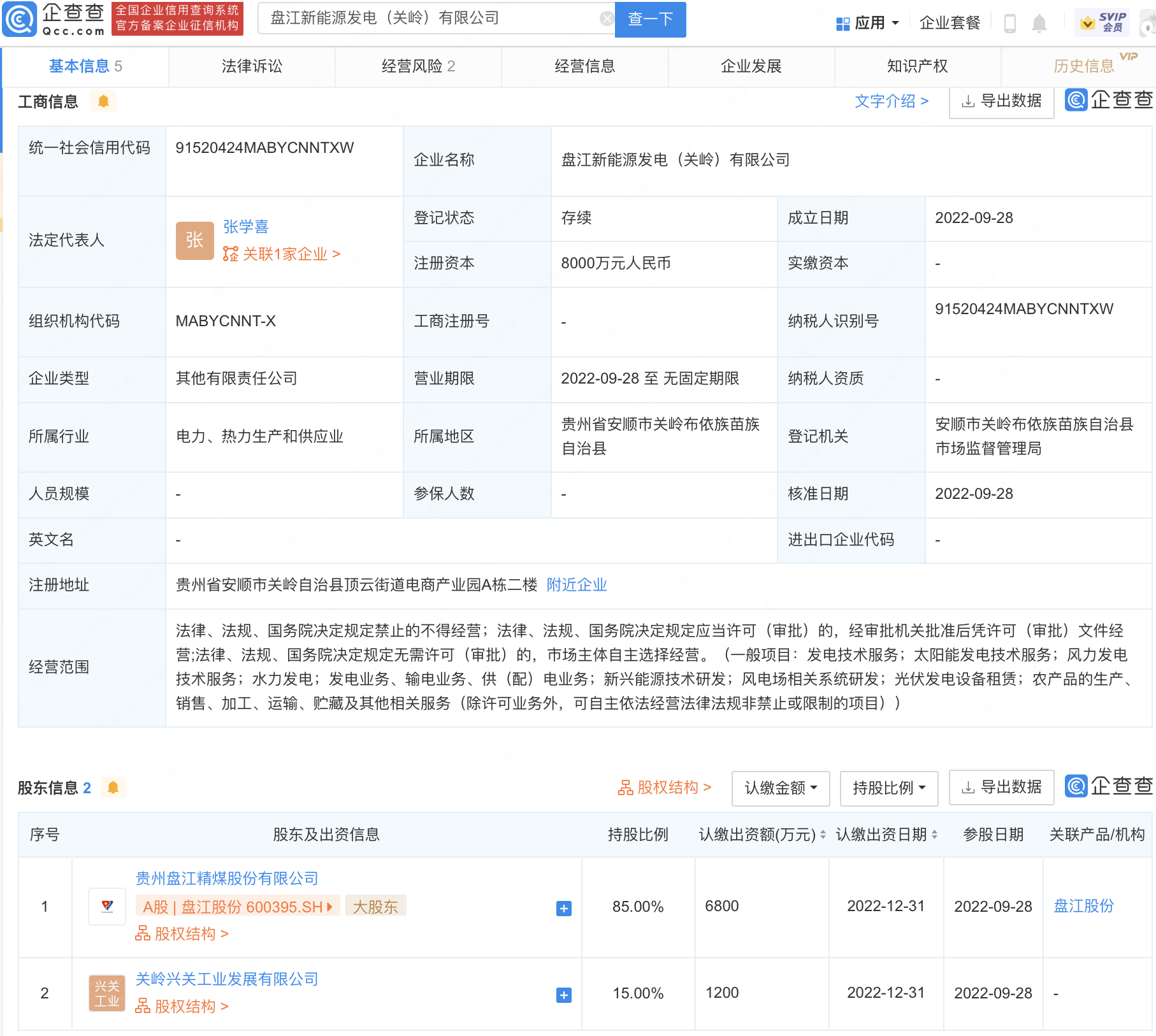Click the 盘江精煤 shareholder logo thumbnail
This screenshot has width=1156, height=1036.
tap(106, 907)
